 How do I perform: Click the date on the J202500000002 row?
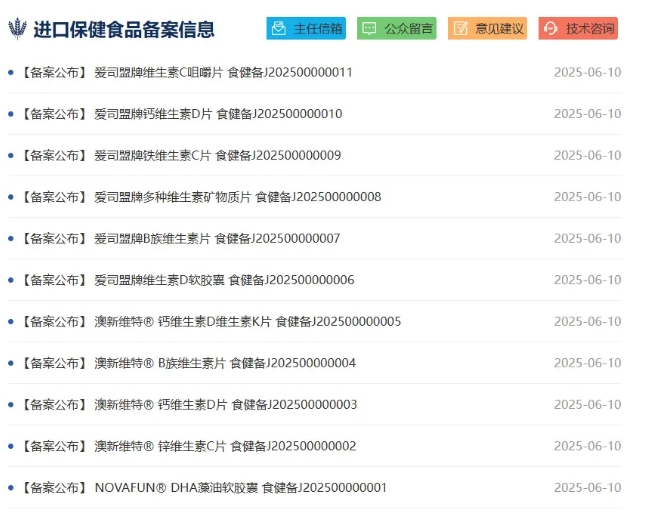click(x=587, y=446)
